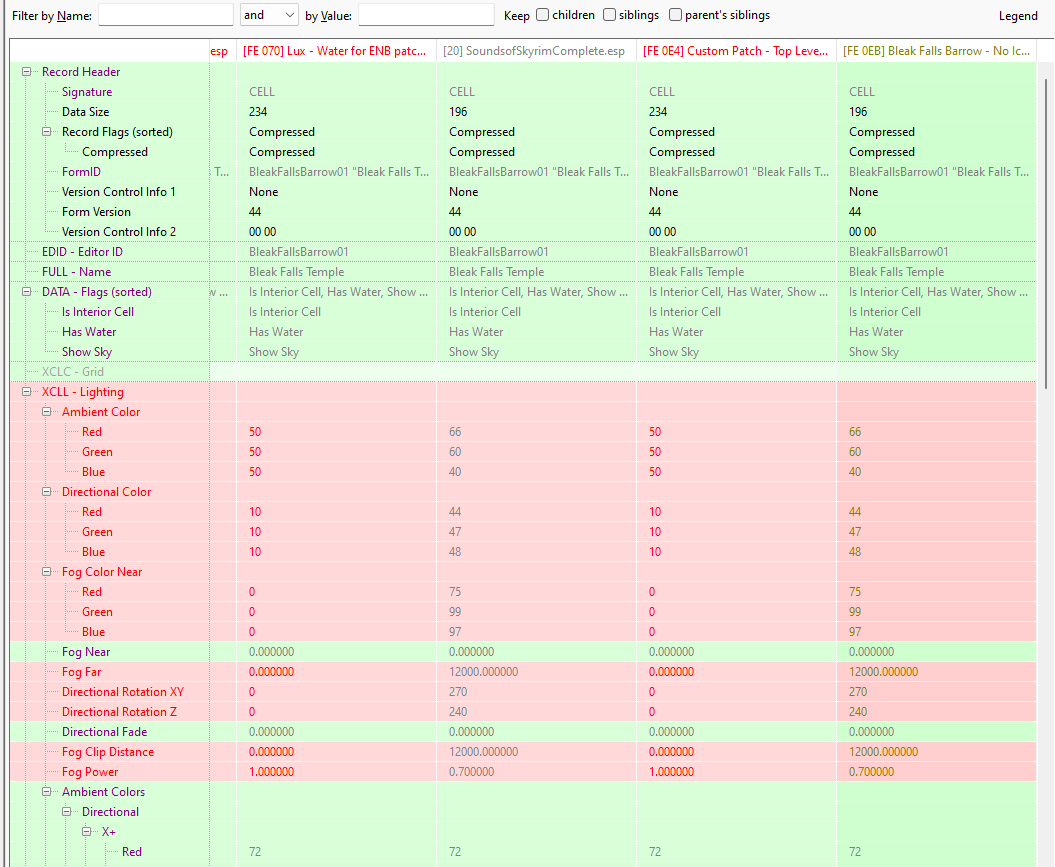
Task: Enable the siblings checkbox
Action: pyautogui.click(x=609, y=15)
